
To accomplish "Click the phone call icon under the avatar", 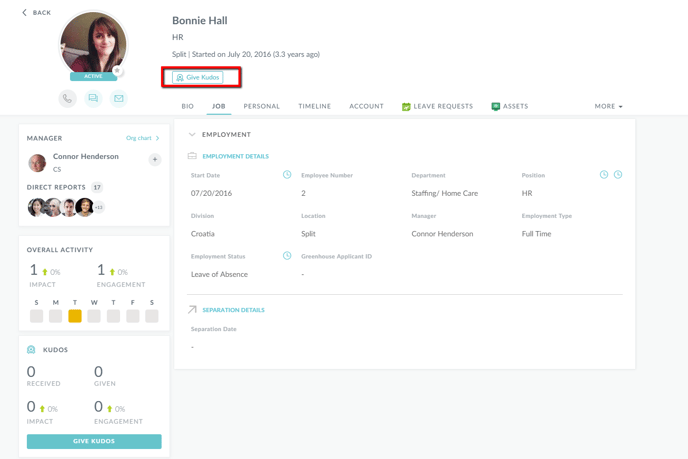I will point(67,98).
